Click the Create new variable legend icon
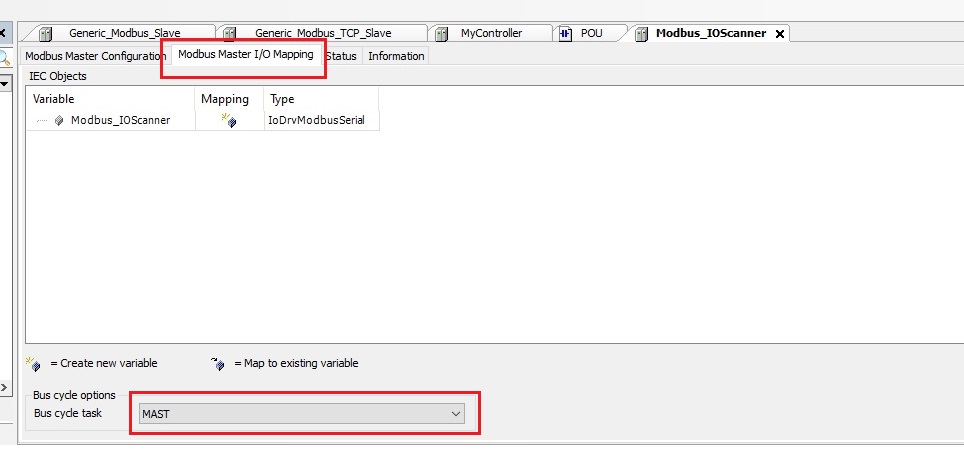This screenshot has height=452, width=964. (33, 363)
